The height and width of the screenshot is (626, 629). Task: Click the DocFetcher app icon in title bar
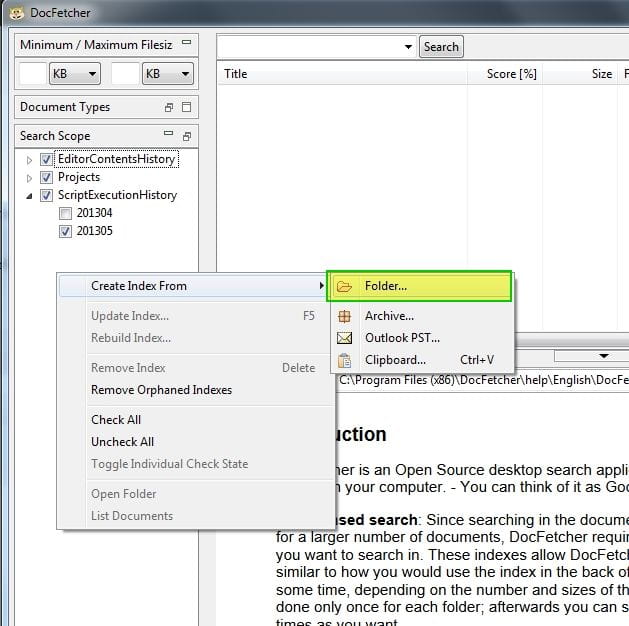click(16, 13)
